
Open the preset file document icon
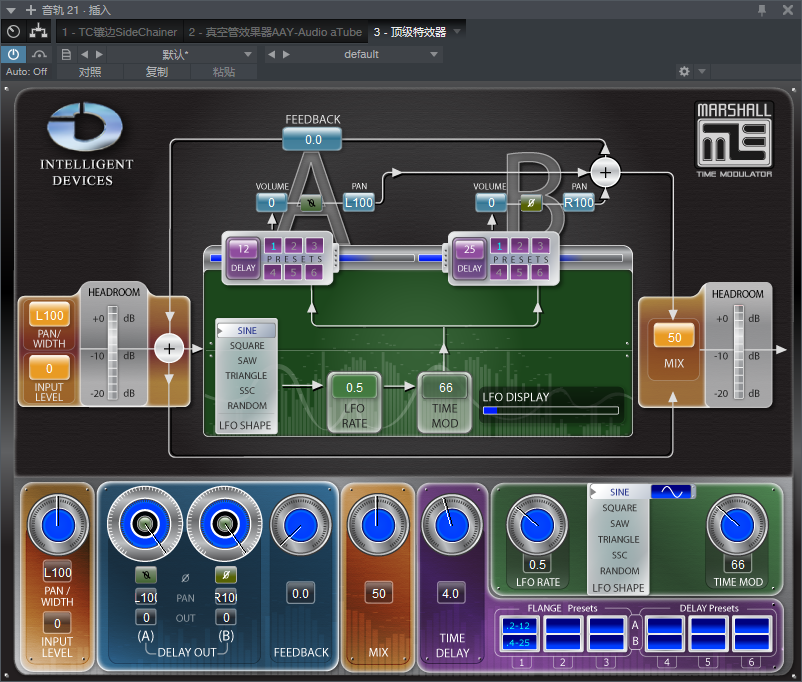pos(65,54)
